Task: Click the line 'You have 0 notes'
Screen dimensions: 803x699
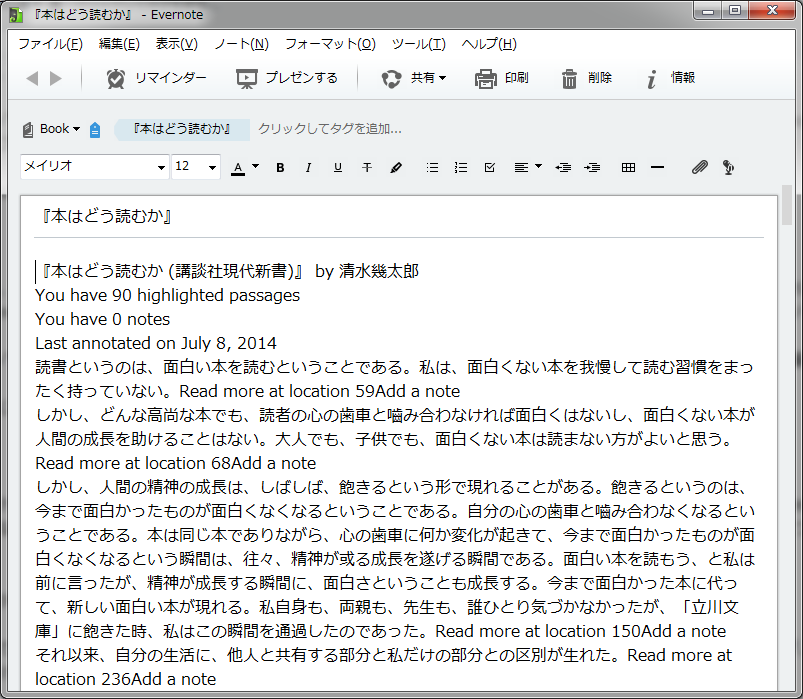Action: coord(102,320)
